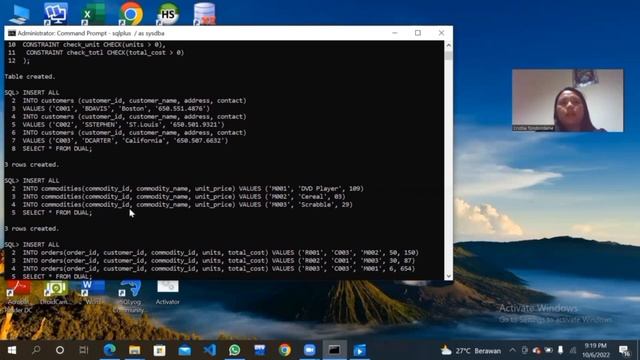Open the Action Center notifications icon
The height and width of the screenshot is (360, 640).
tap(624, 351)
